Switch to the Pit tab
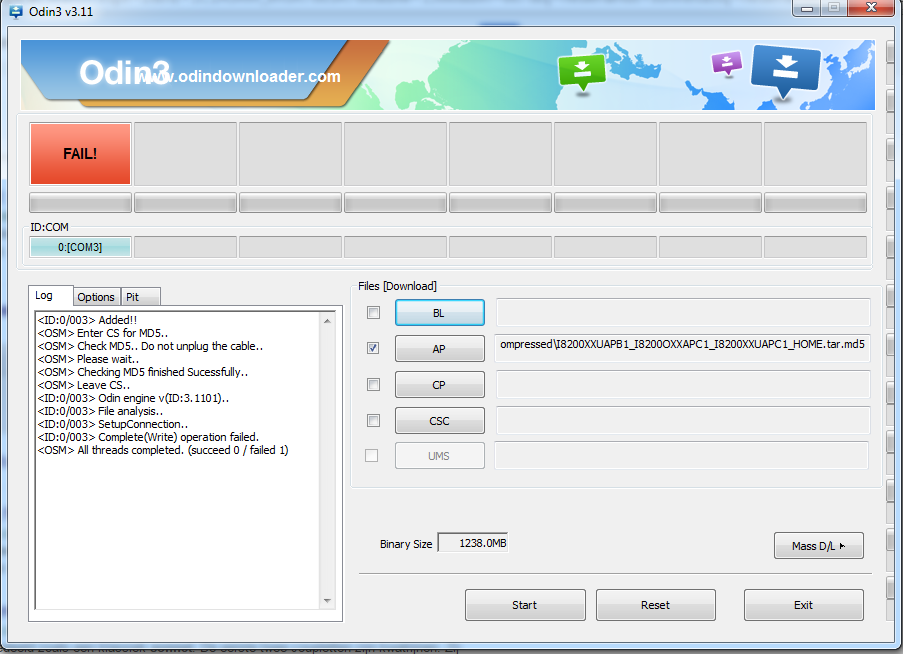This screenshot has width=903, height=654. click(x=141, y=297)
